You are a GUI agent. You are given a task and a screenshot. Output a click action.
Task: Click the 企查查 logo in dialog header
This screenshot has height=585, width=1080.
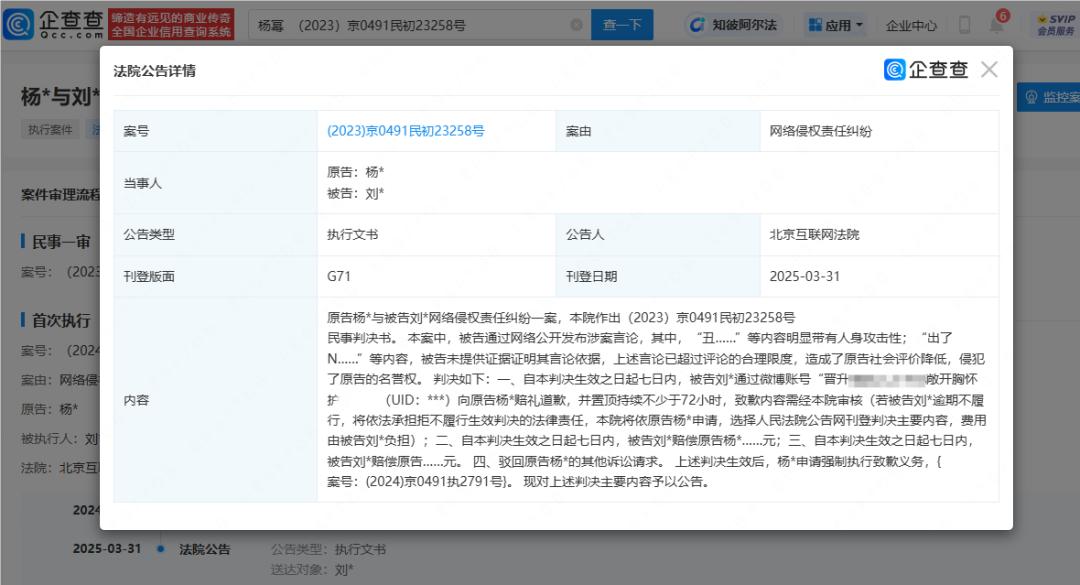click(x=926, y=69)
